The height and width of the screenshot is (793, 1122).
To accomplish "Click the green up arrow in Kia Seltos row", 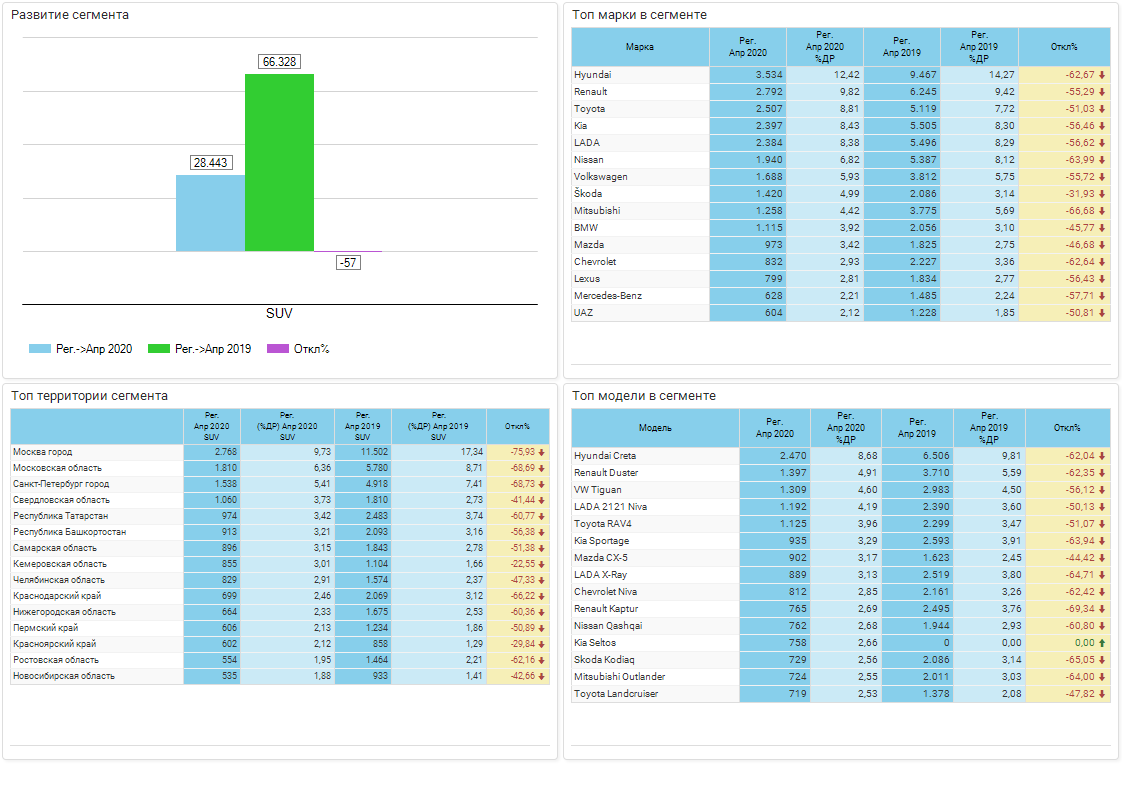I will [1102, 643].
